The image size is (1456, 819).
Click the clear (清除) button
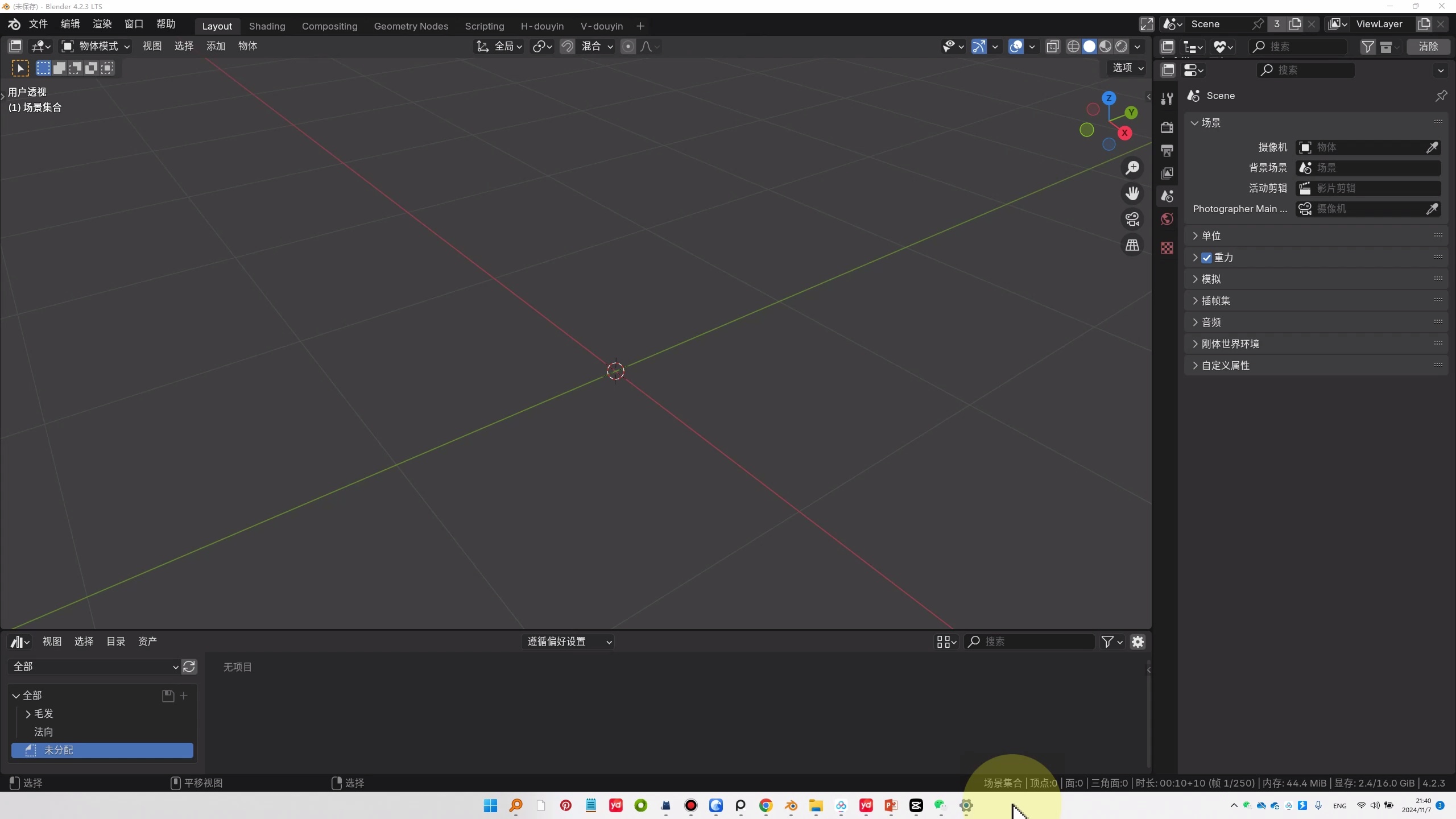[x=1428, y=47]
